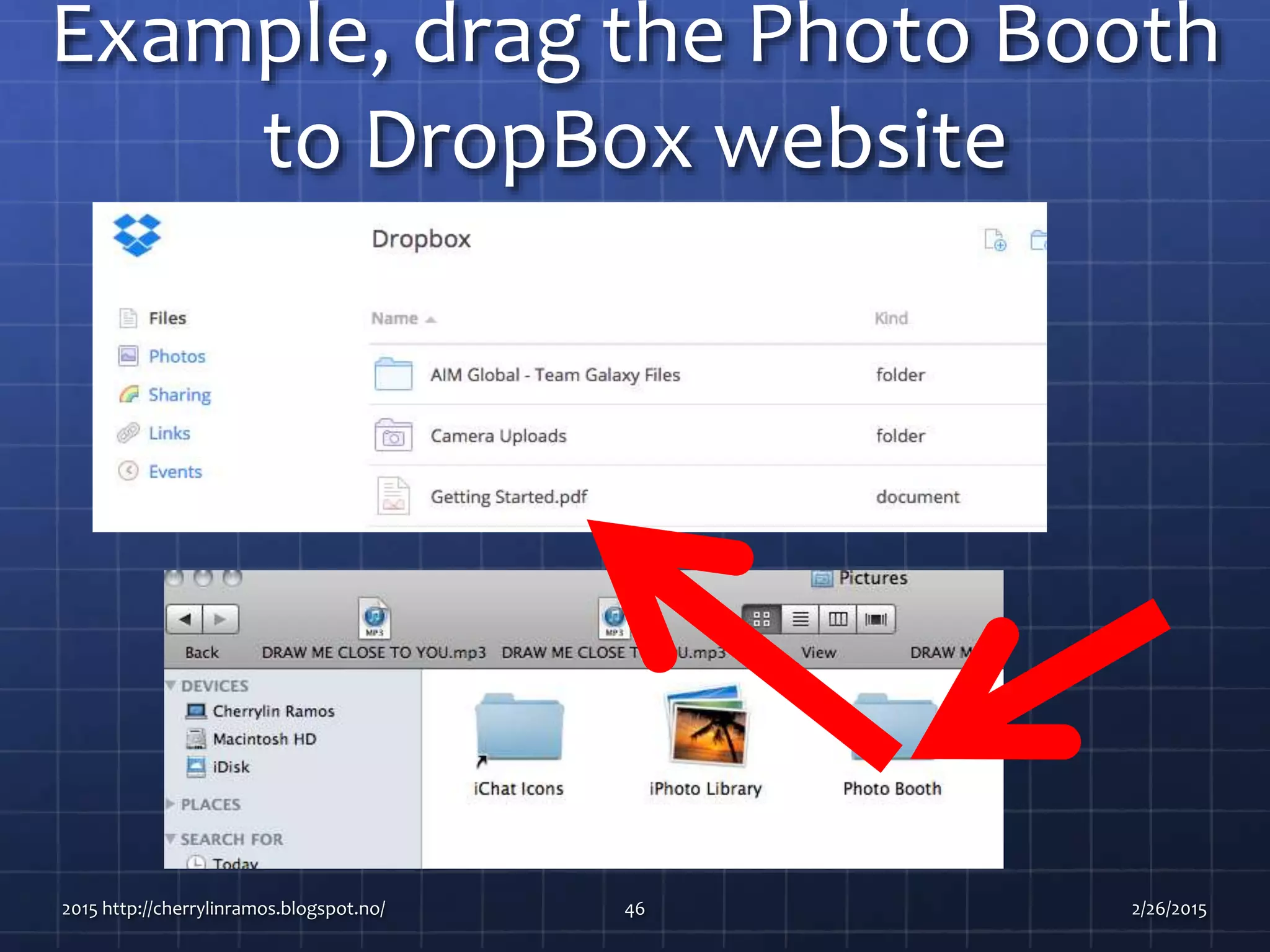Click the Pictures folder title icon
Image resolution: width=1270 pixels, height=952 pixels.
coord(822,579)
